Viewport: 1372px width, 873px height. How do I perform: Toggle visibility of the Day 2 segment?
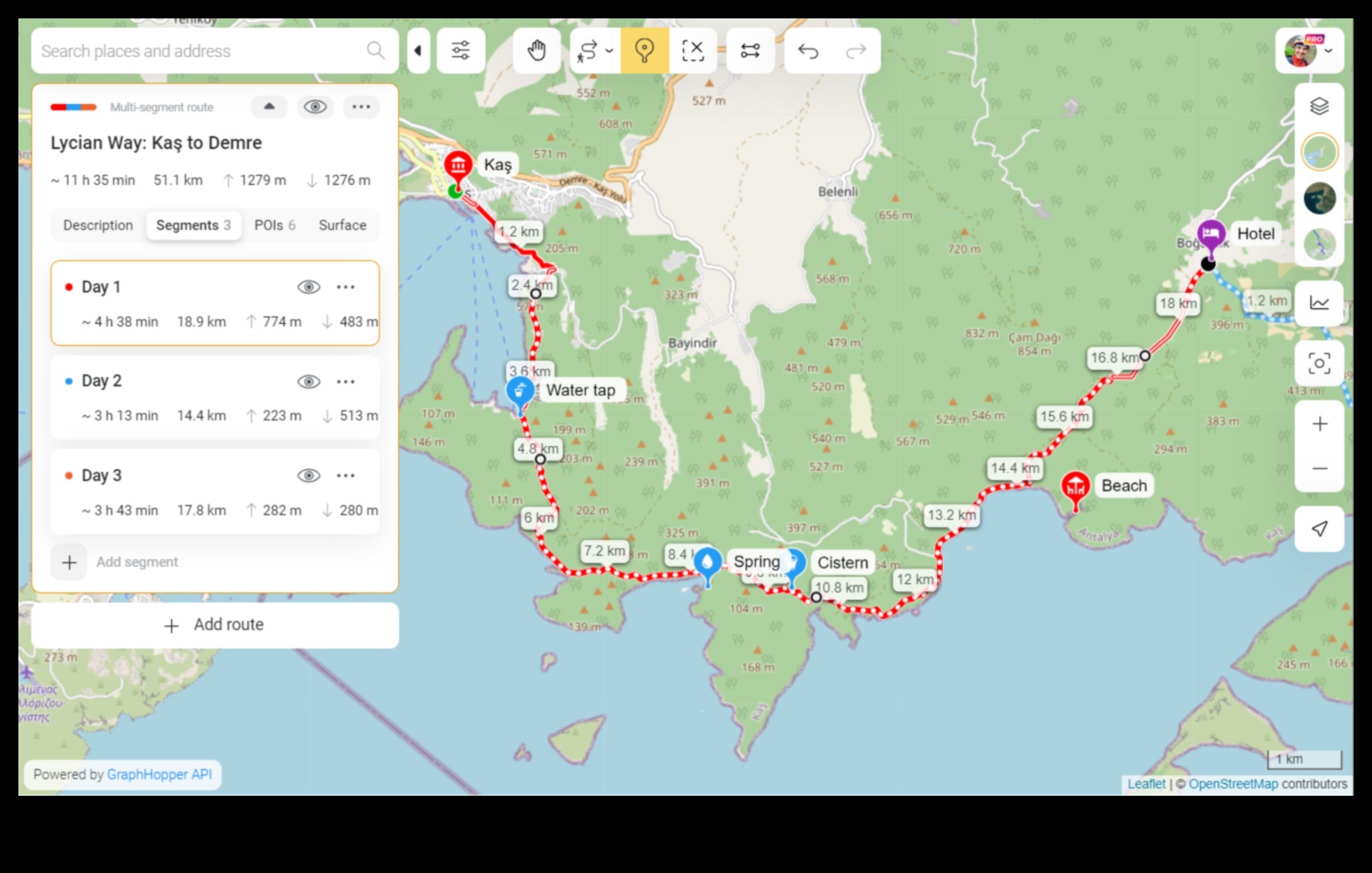tap(307, 381)
